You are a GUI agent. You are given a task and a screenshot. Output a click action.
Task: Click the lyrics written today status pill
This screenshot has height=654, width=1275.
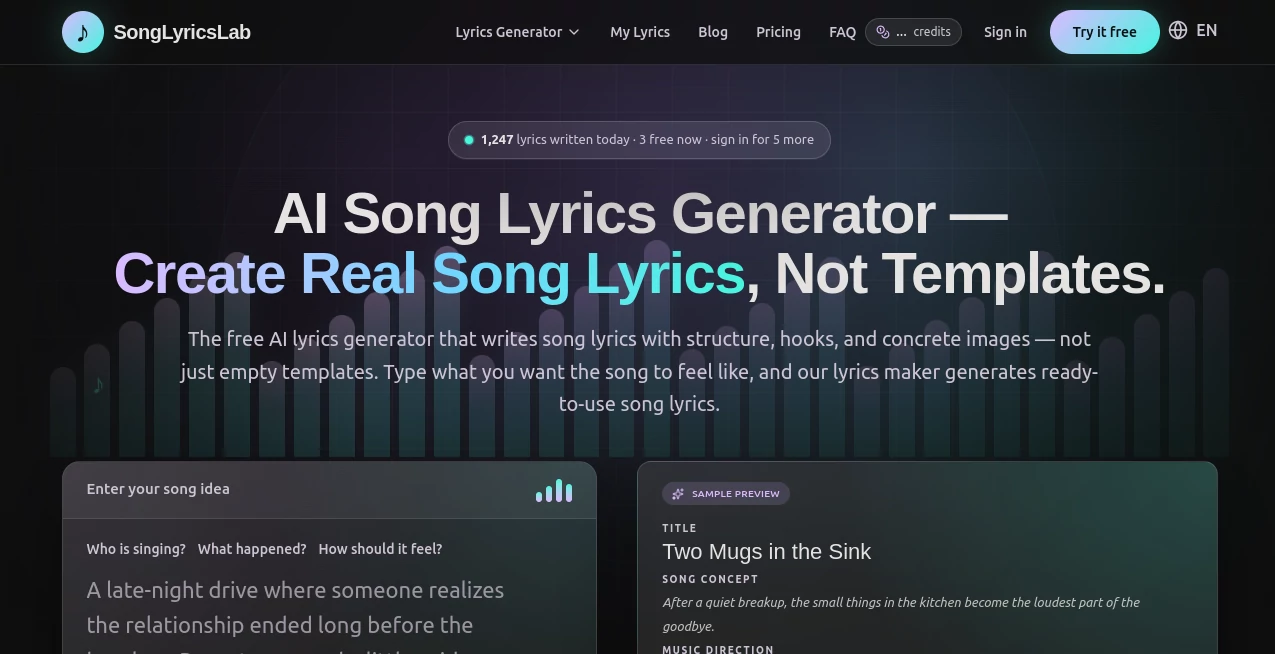tap(639, 140)
